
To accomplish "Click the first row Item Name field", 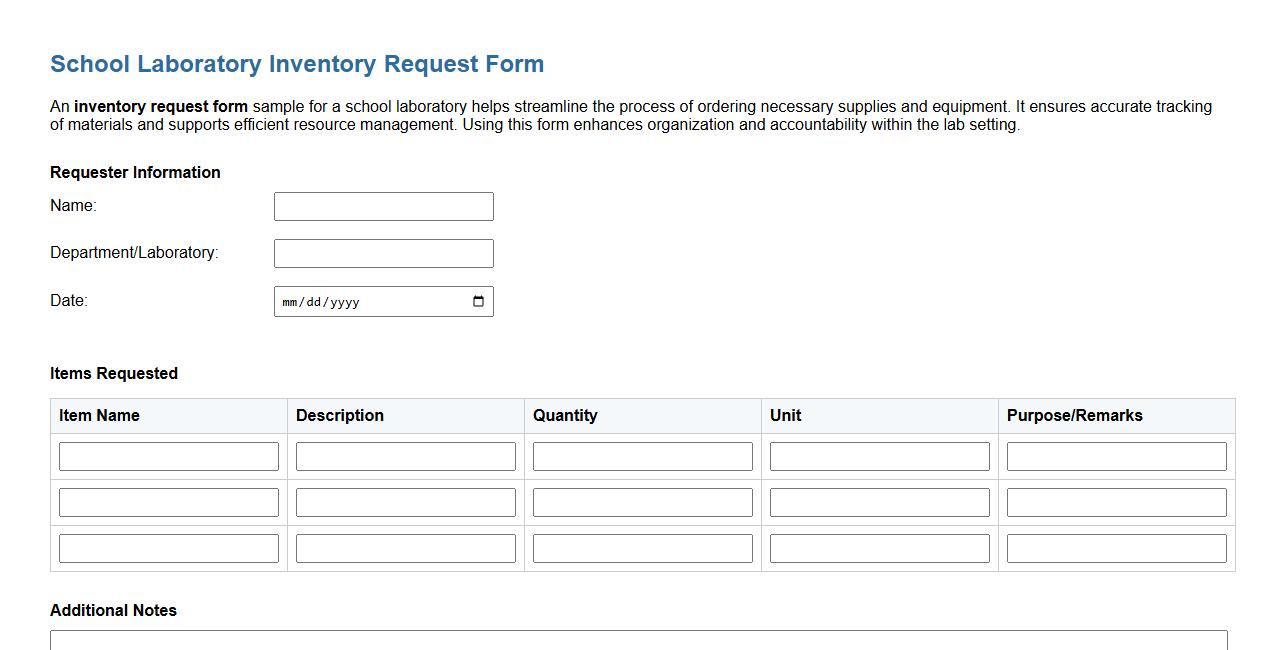I will click(168, 455).
